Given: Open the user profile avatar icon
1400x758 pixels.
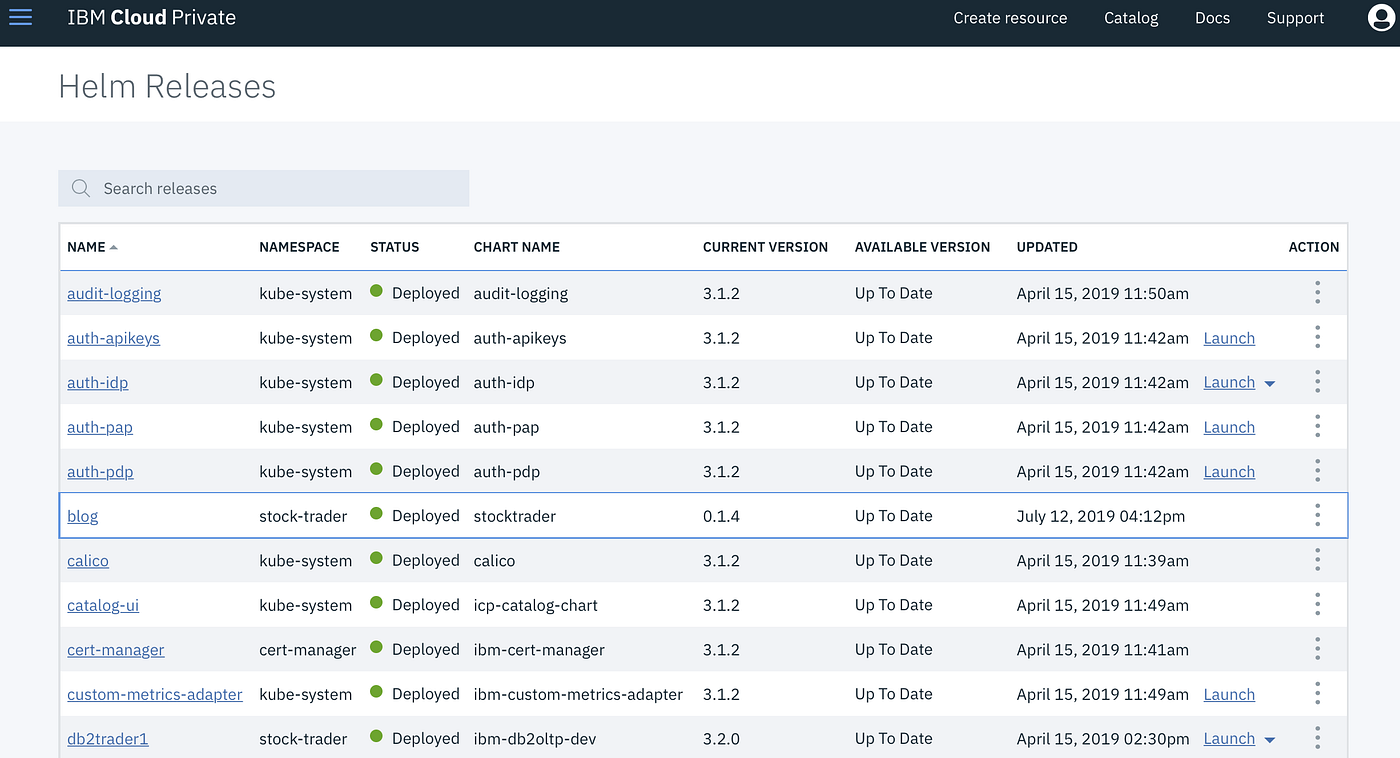Looking at the screenshot, I should coord(1381,18).
